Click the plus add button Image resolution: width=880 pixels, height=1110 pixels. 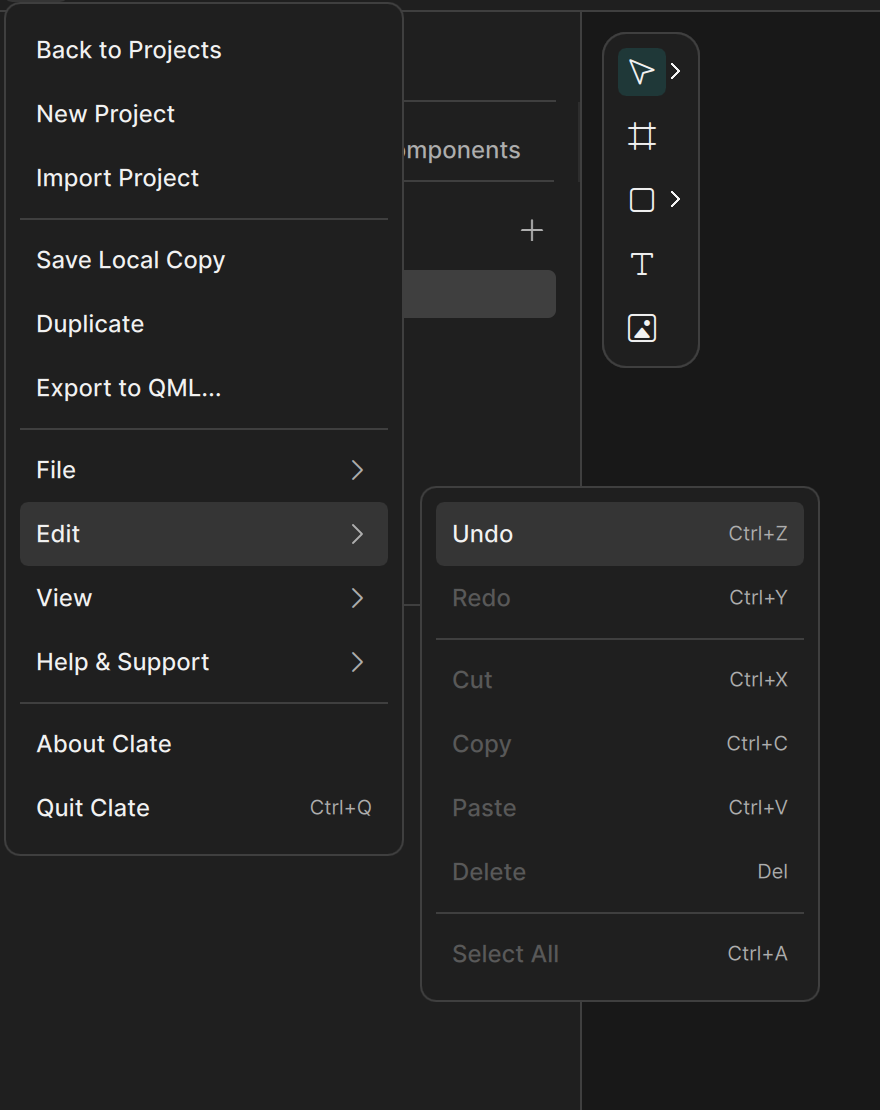532,230
